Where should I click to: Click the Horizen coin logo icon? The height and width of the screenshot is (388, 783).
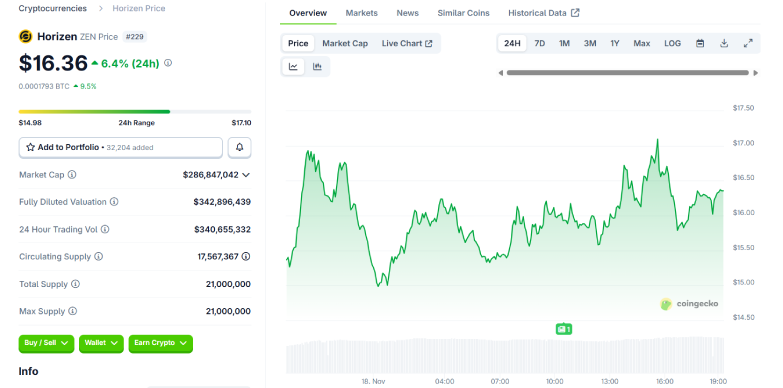point(25,36)
